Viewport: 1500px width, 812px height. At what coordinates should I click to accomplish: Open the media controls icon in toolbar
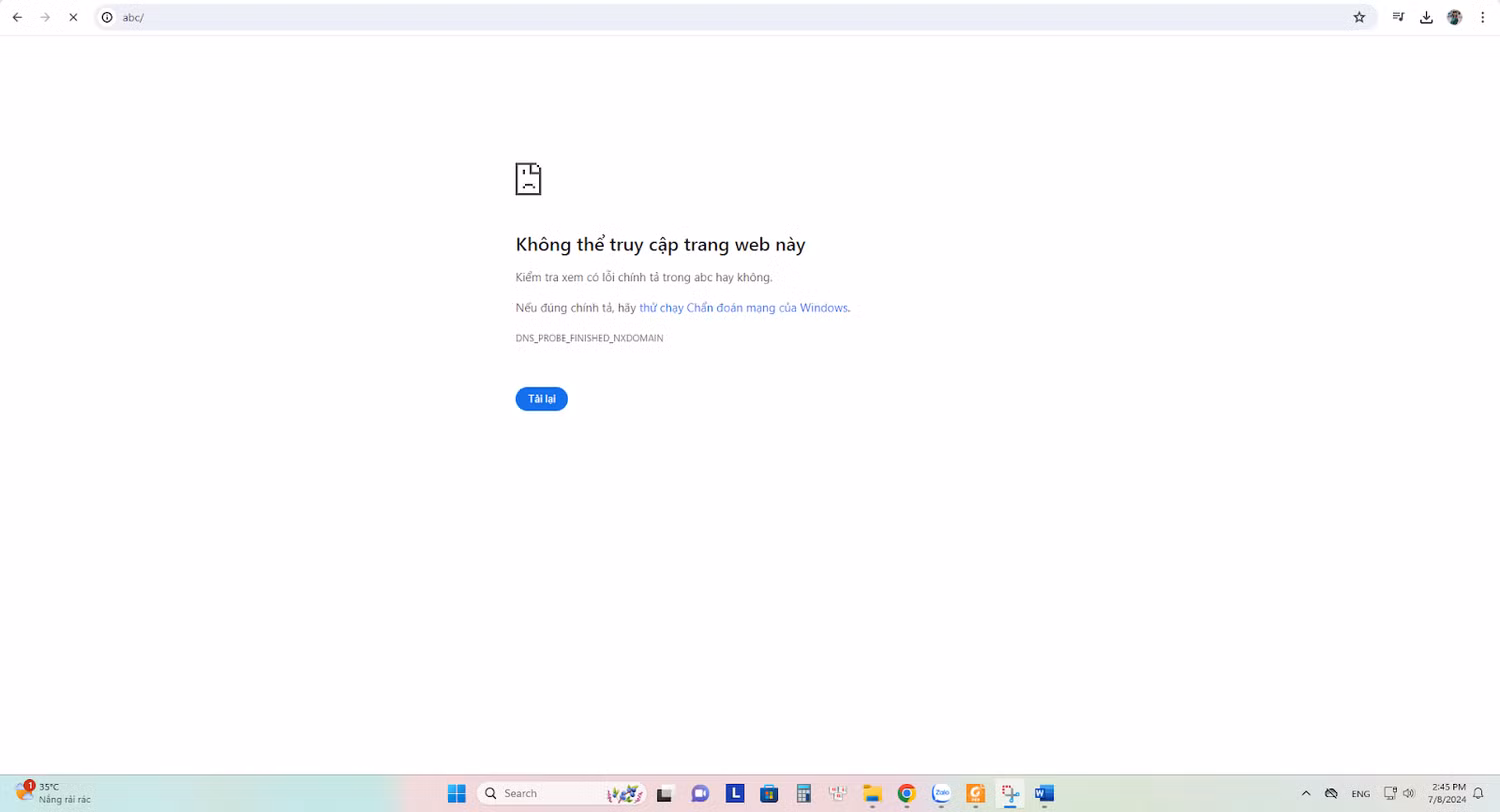coord(1398,17)
